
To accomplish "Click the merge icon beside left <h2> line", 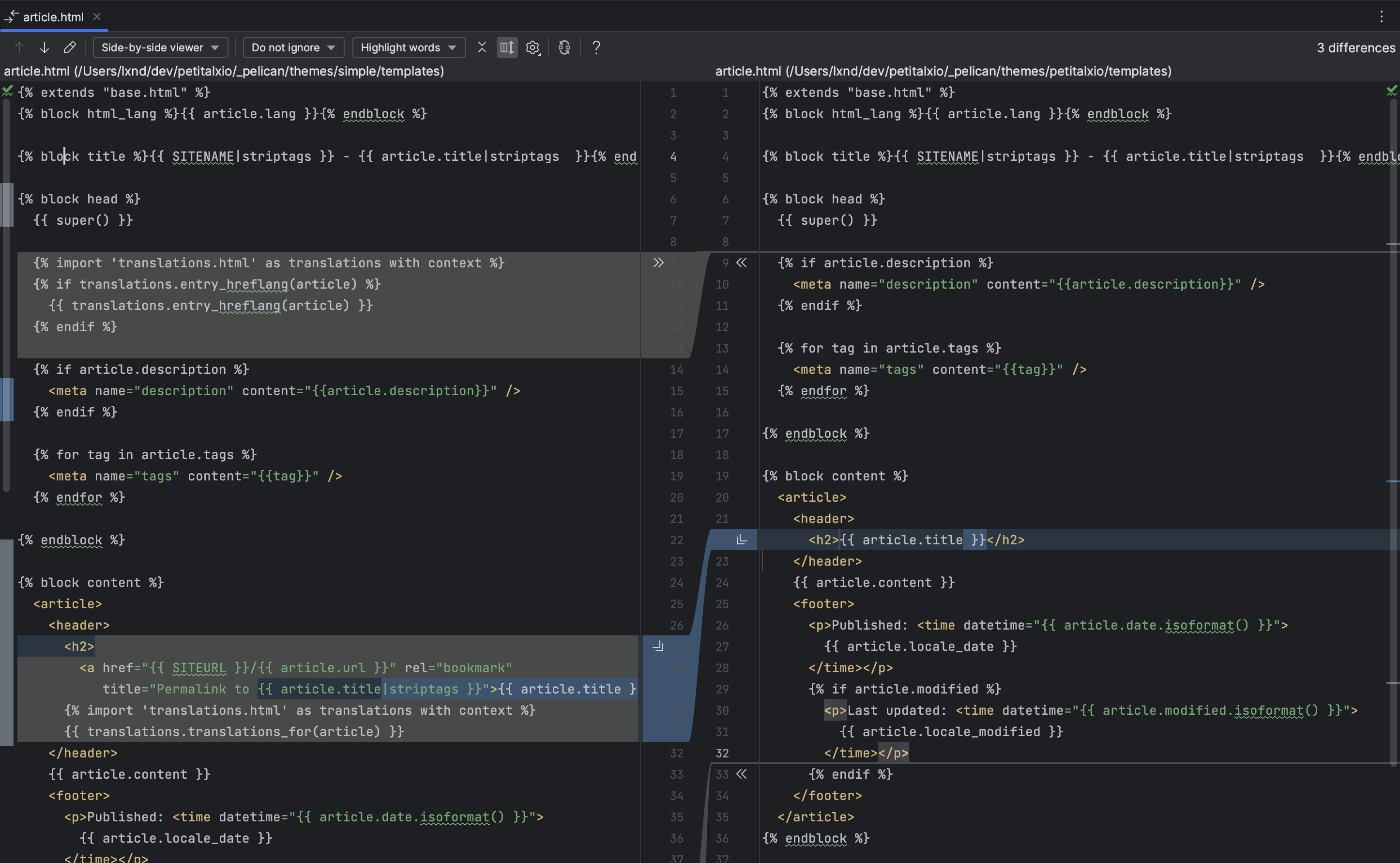I will 658,646.
